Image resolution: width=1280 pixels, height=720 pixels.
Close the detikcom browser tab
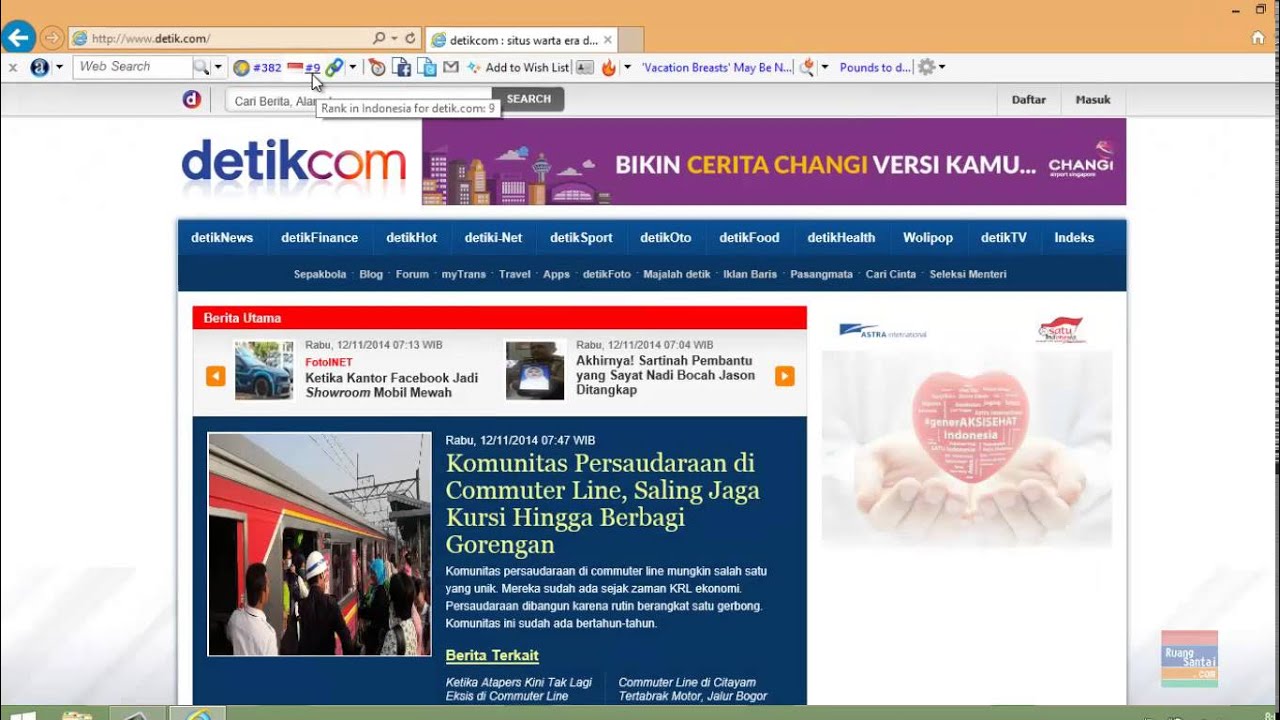point(608,40)
